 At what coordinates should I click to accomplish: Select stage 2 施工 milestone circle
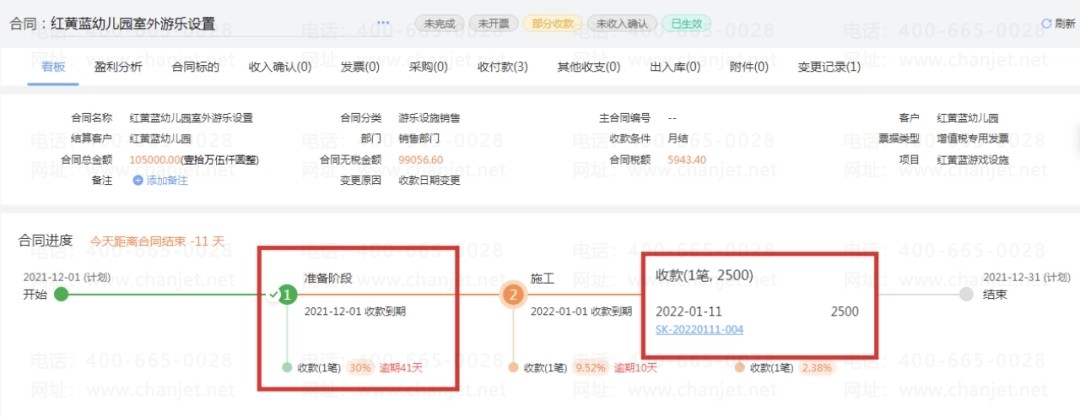[513, 295]
